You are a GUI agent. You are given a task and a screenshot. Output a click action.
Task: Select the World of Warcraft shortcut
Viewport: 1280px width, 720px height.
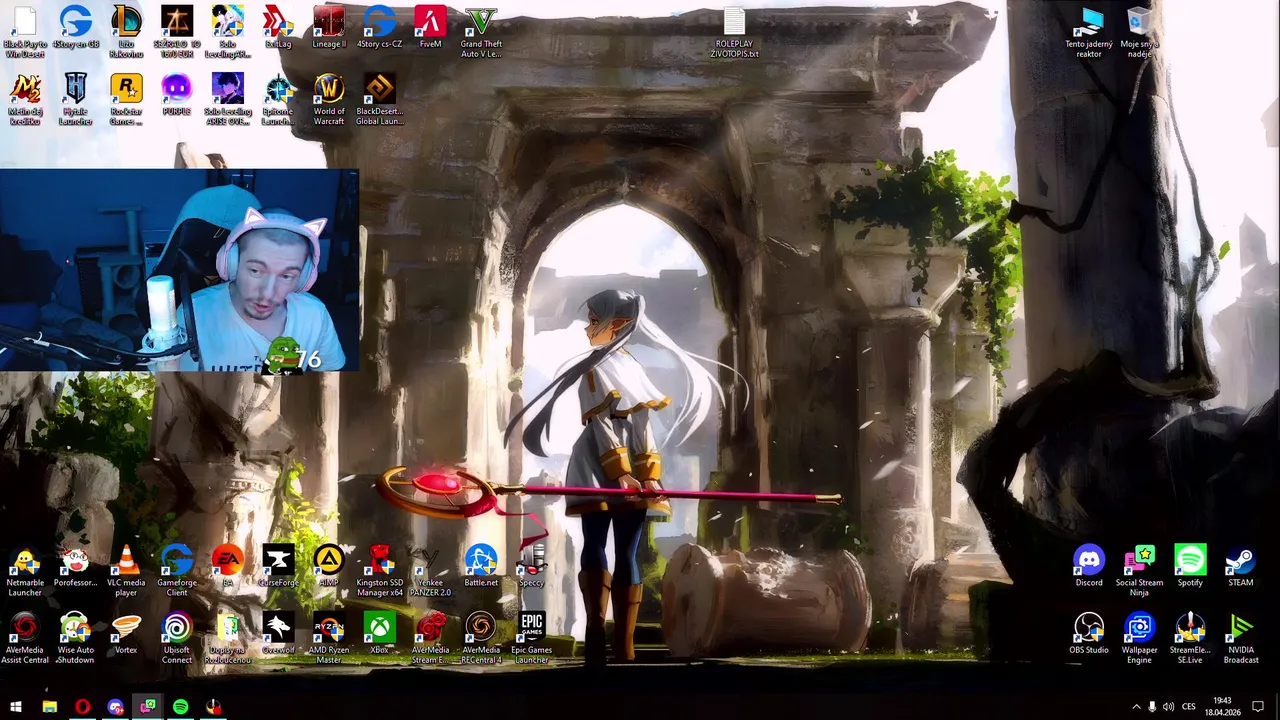329,99
